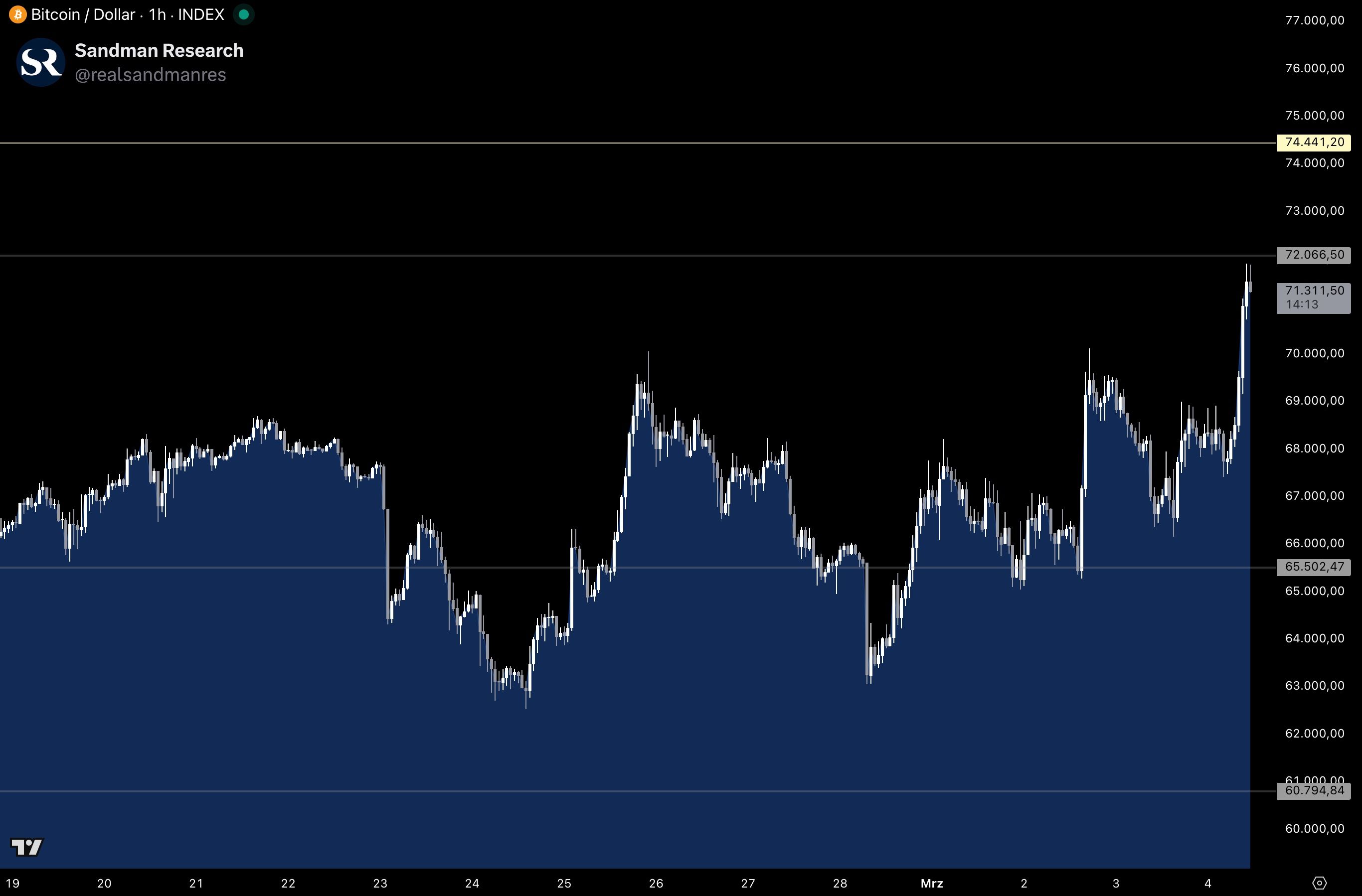Click the yellow horizontal line at 74.441
Screen dimensions: 1362x896
(x=630, y=143)
